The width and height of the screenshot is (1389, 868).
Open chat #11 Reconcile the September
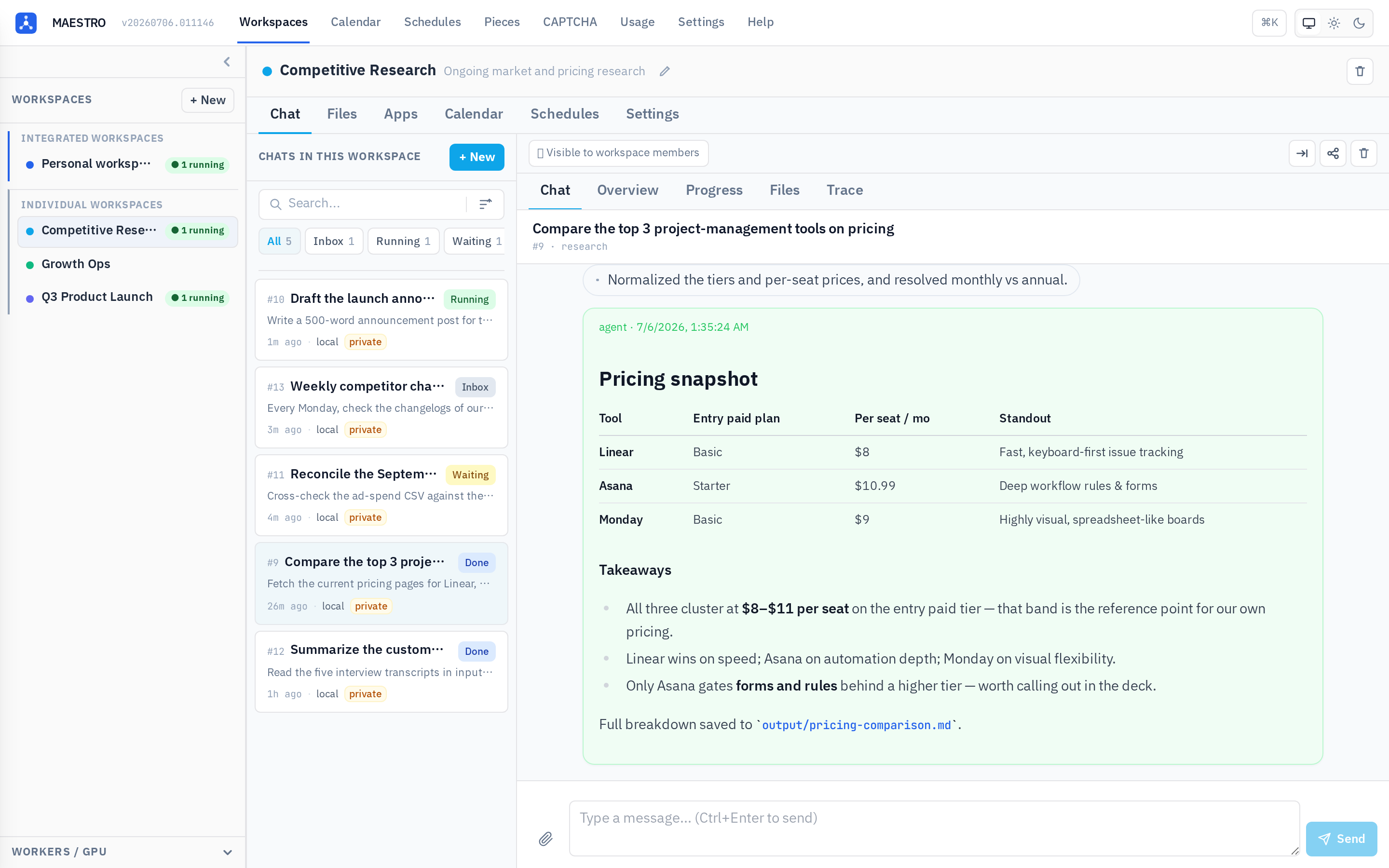(381, 495)
